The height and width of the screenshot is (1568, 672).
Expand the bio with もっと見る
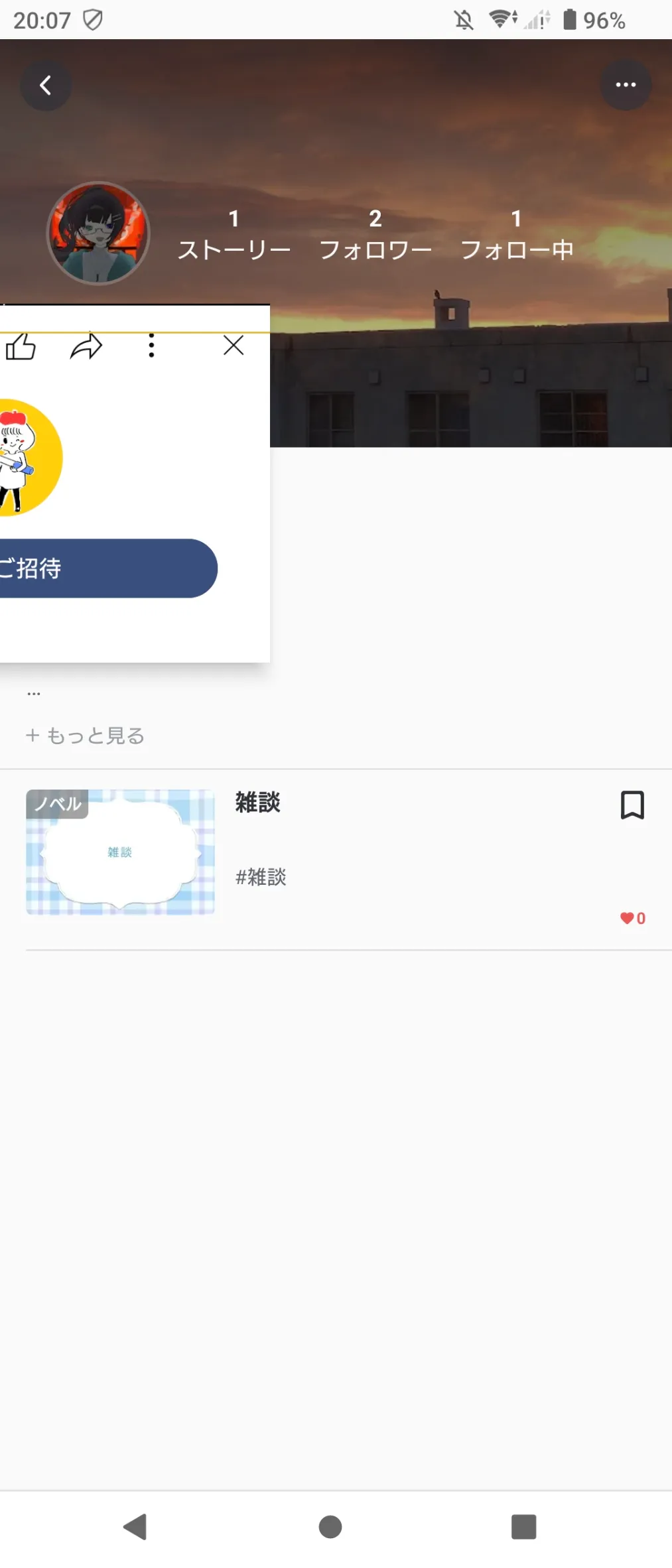coord(85,736)
